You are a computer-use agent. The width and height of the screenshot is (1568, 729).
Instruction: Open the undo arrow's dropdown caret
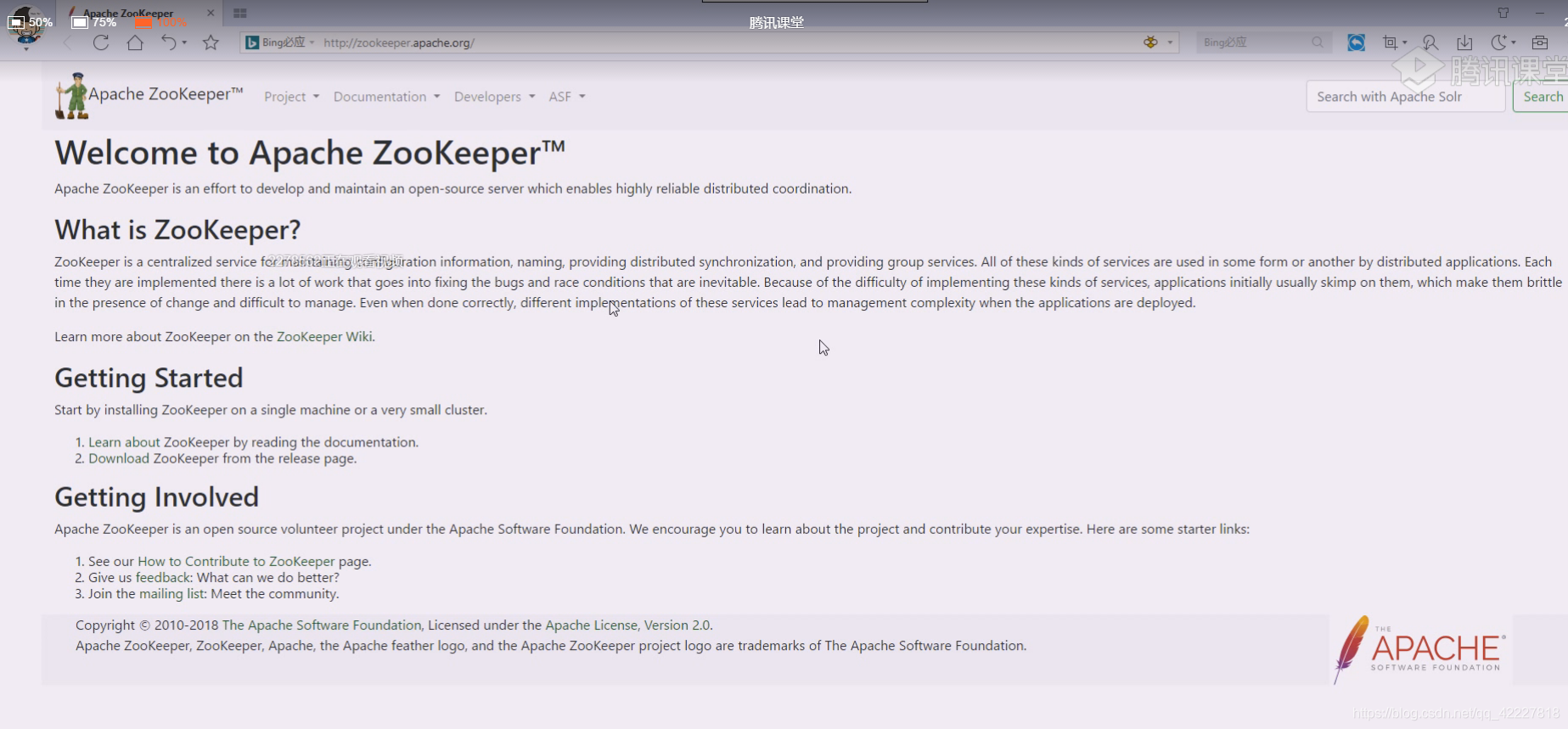184,42
